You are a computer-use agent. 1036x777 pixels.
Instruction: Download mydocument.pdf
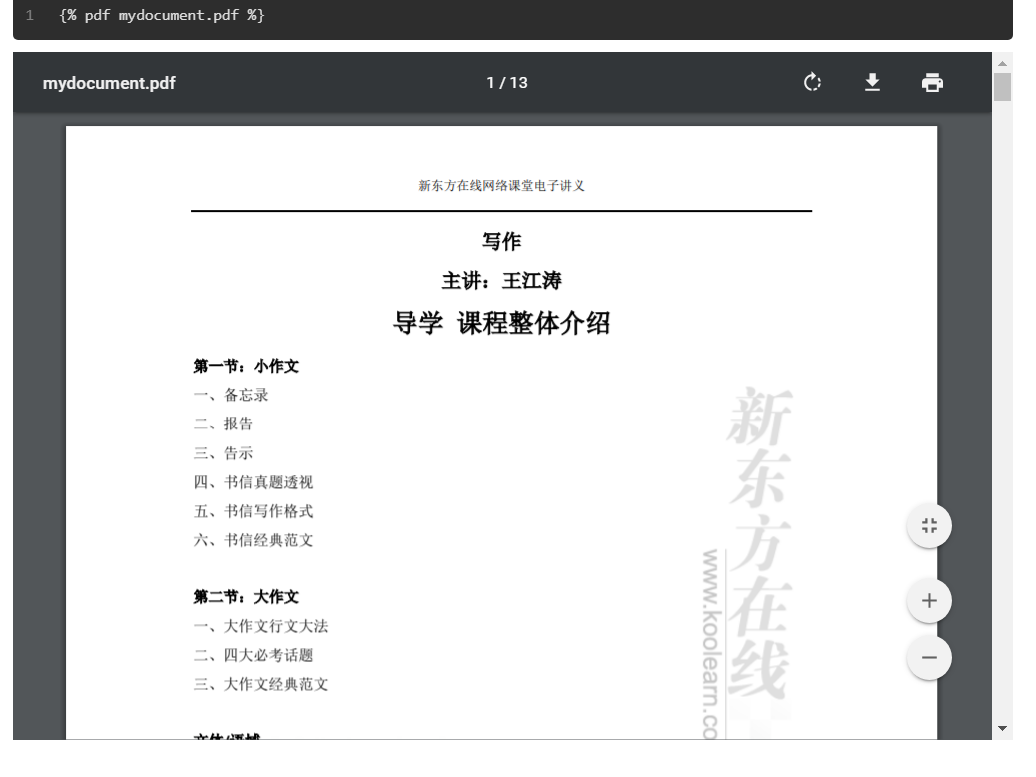872,83
